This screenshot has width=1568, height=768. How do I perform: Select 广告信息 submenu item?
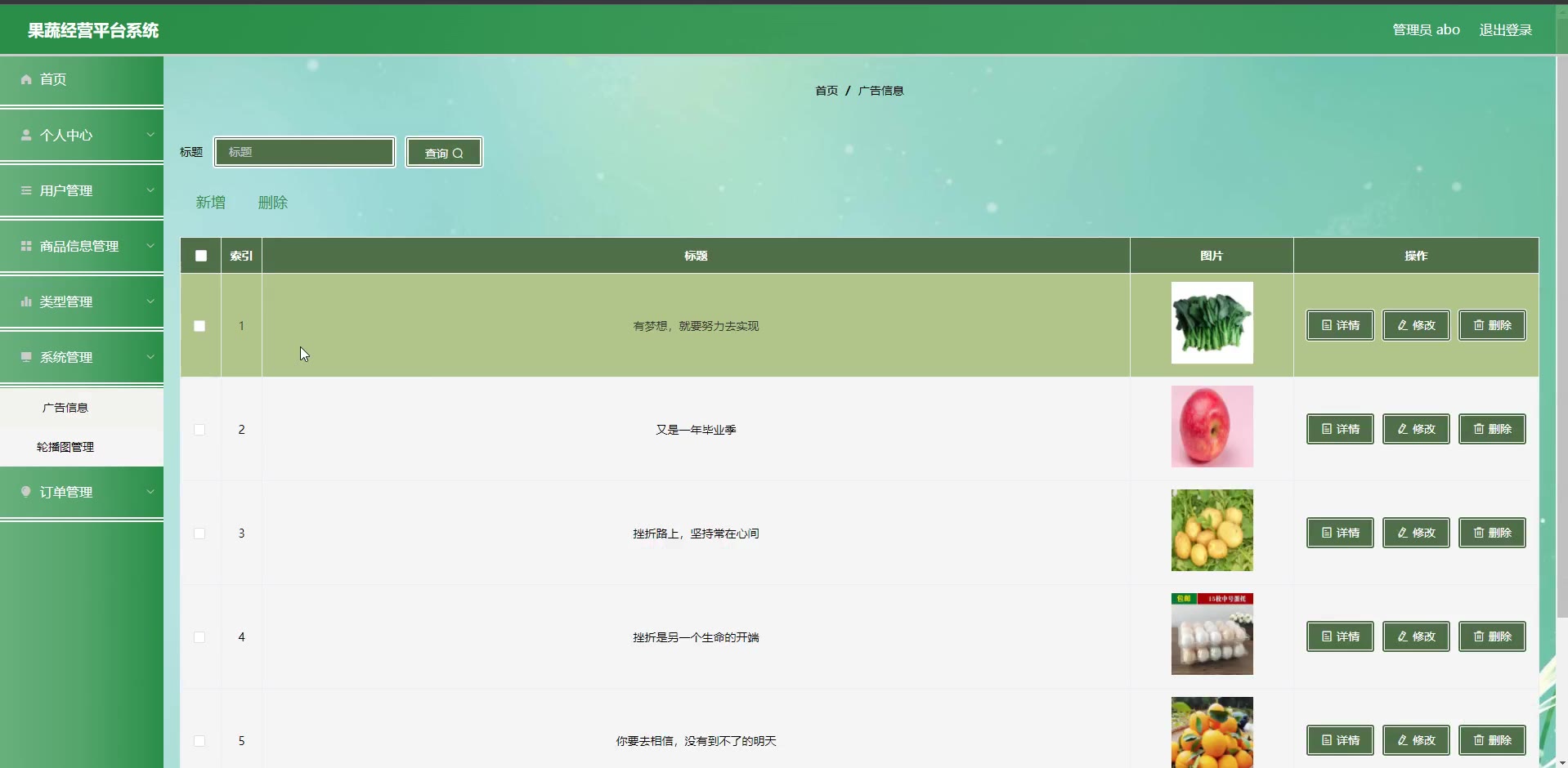[x=82, y=408]
